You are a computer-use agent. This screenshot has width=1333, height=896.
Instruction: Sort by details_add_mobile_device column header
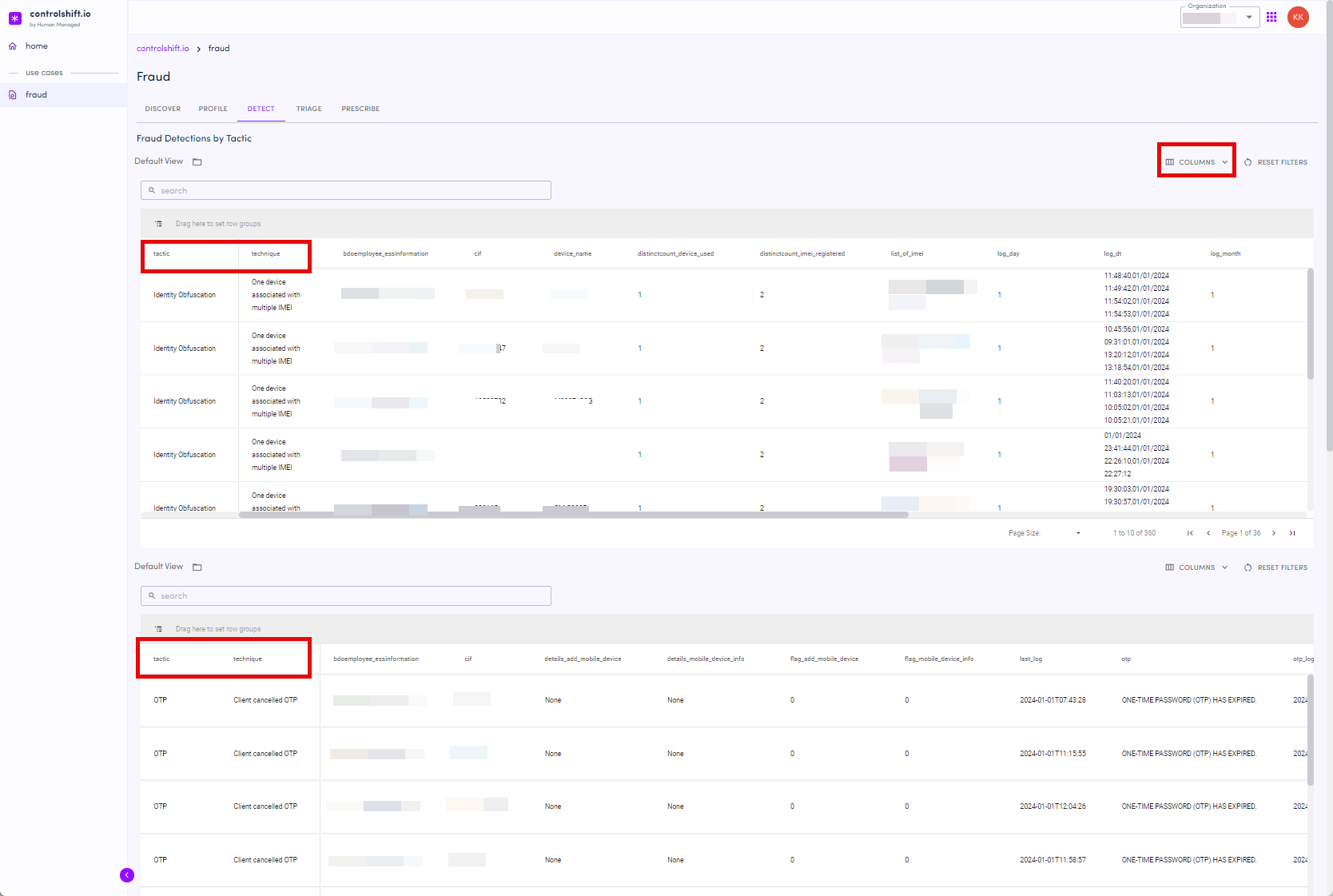[583, 659]
